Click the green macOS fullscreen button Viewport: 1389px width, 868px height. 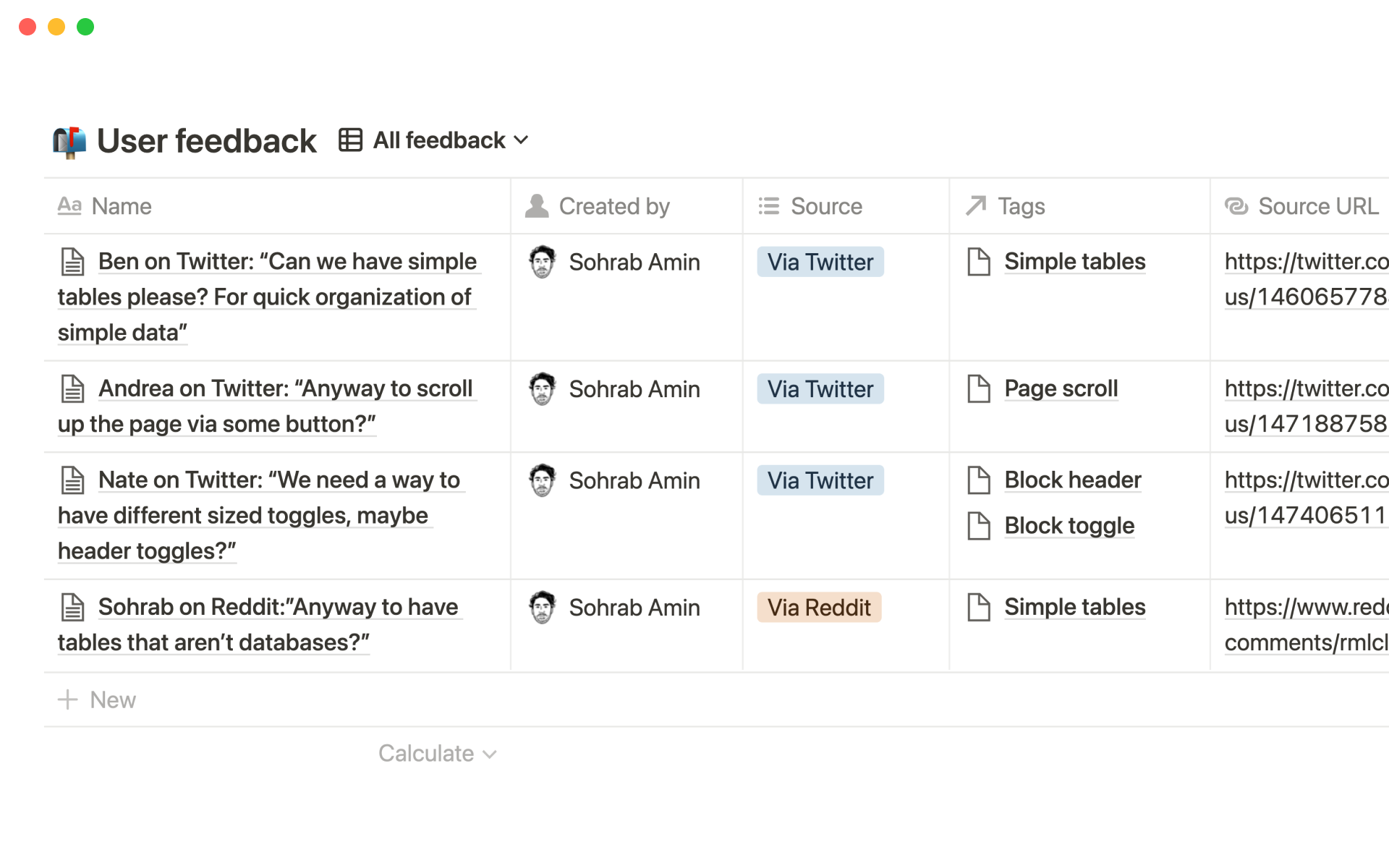pyautogui.click(x=85, y=27)
